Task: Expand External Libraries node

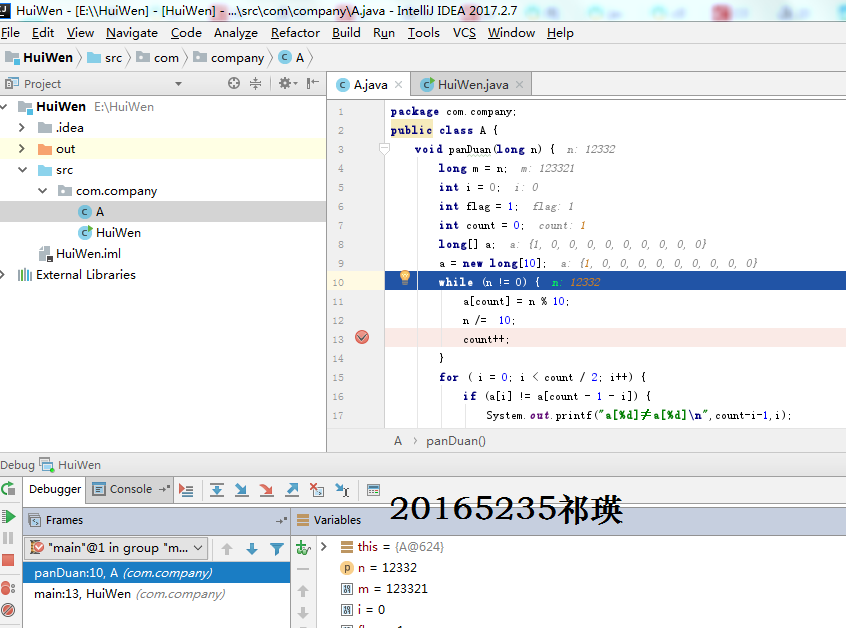Action: 3,275
